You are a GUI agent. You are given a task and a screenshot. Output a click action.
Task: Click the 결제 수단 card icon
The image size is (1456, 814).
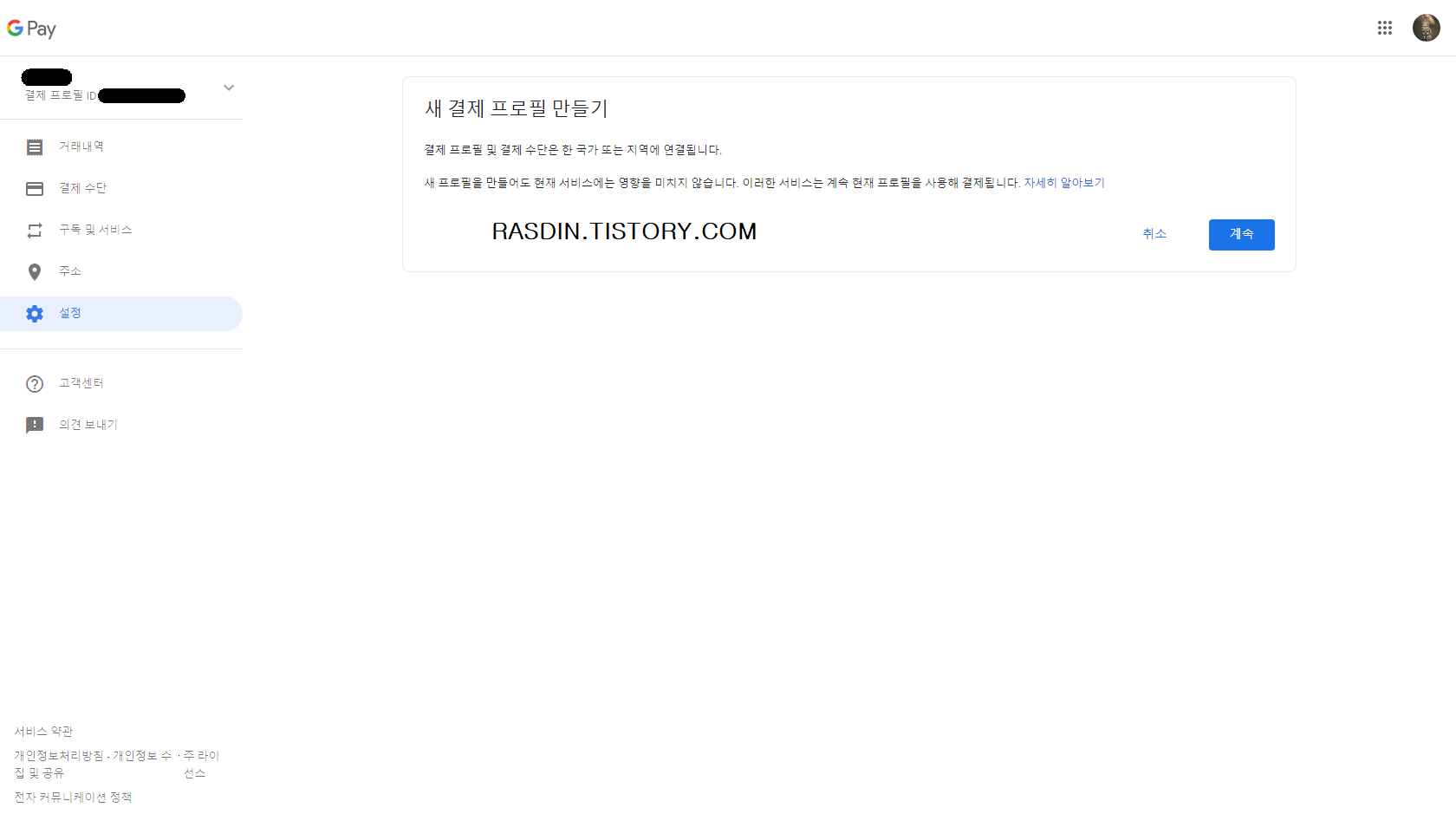pyautogui.click(x=35, y=189)
